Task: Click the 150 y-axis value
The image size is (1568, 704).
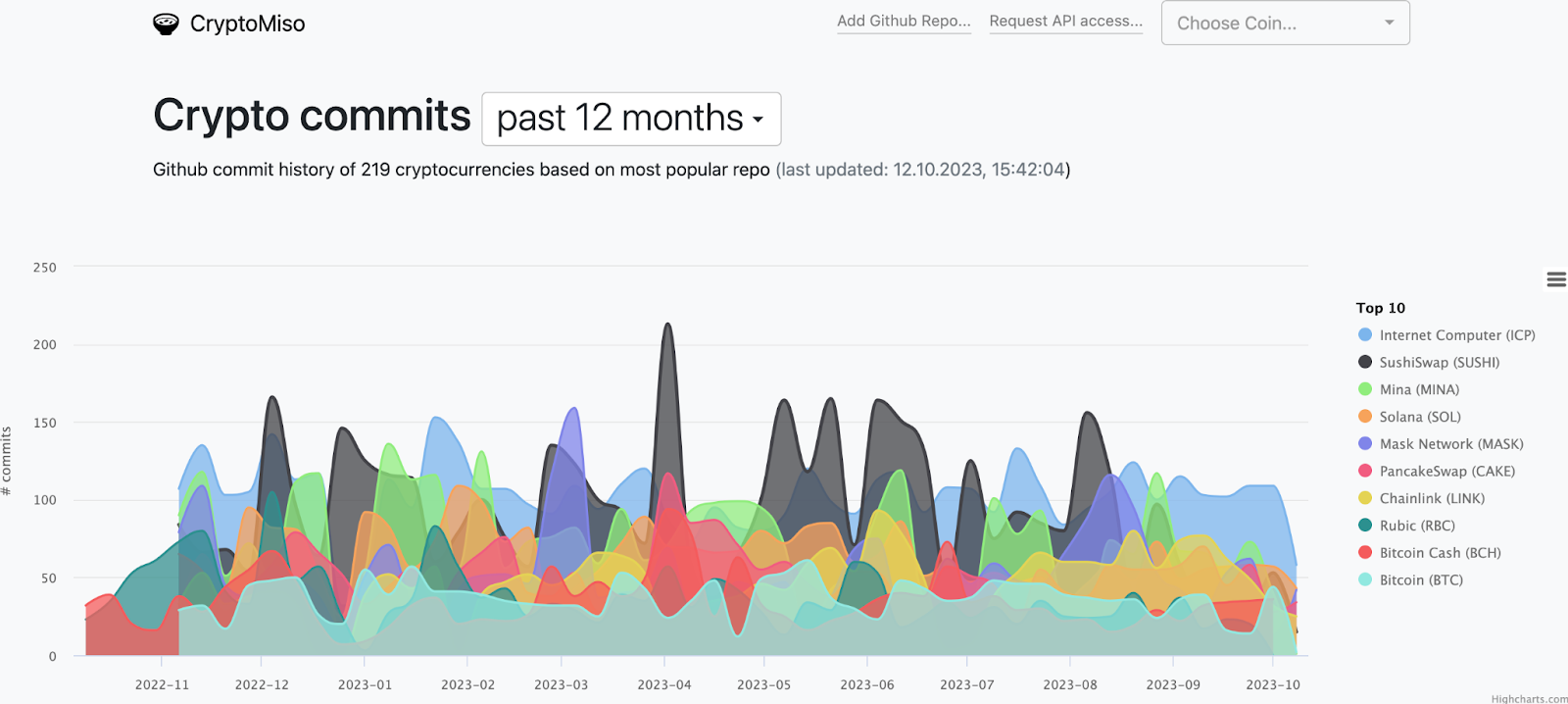Action: [x=44, y=423]
